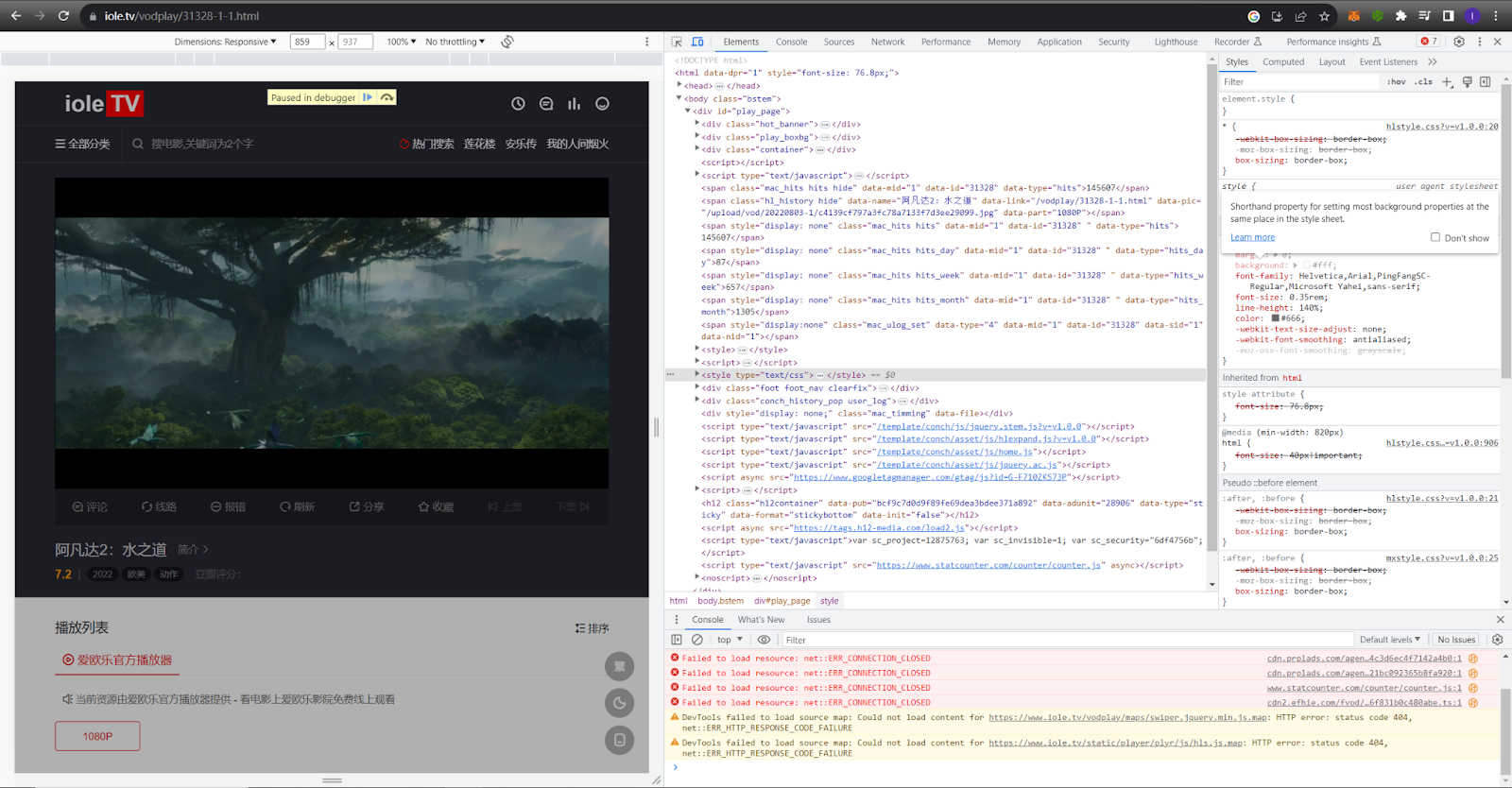The height and width of the screenshot is (788, 1512).
Task: Open the Lighthouse tab
Action: coord(1176,42)
